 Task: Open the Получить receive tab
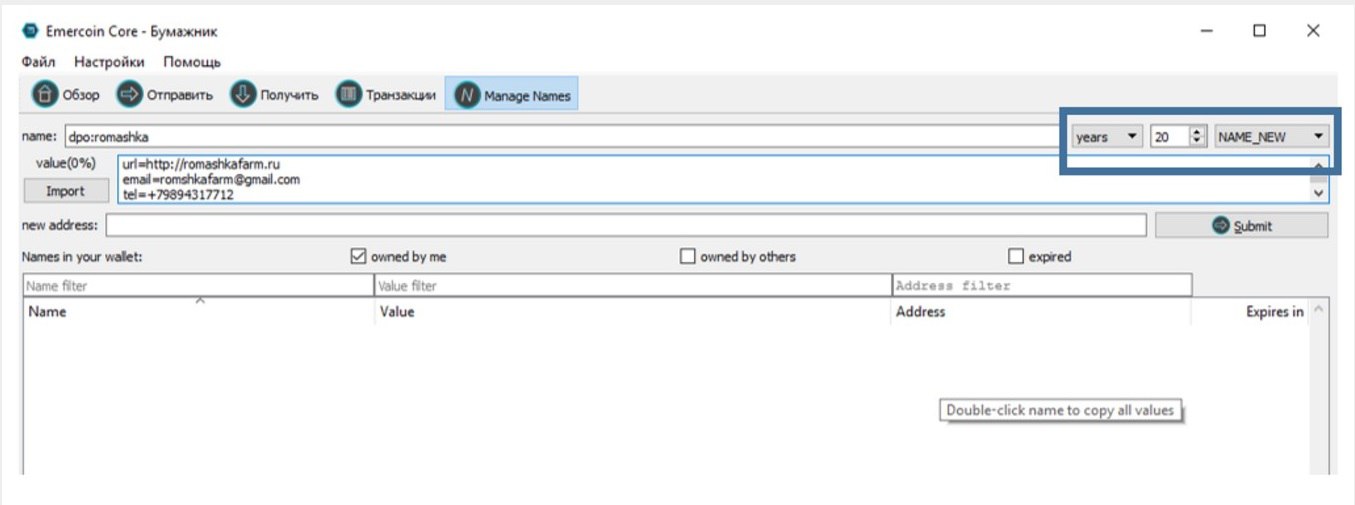[x=274, y=96]
